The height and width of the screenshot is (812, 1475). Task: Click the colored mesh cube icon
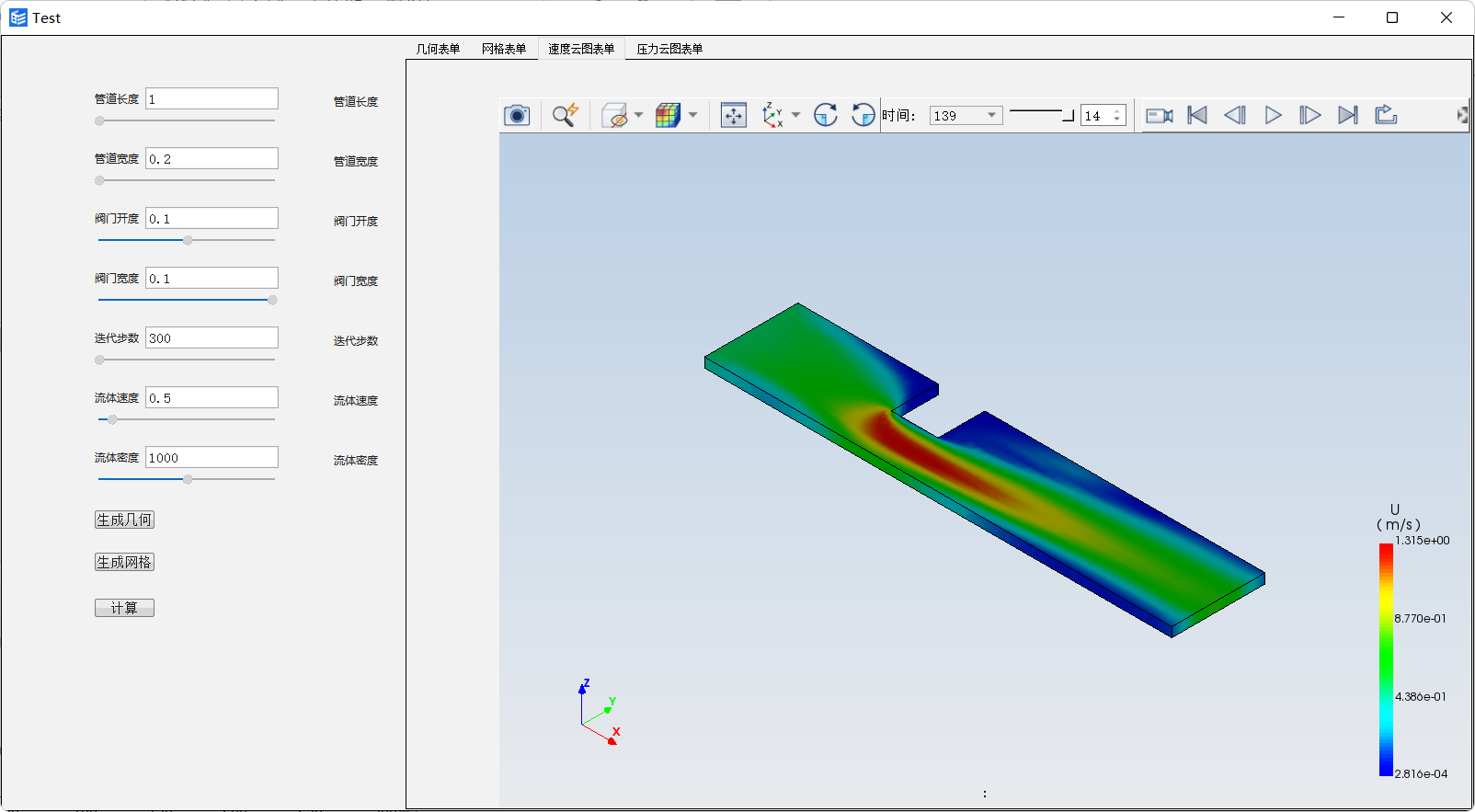click(x=668, y=115)
